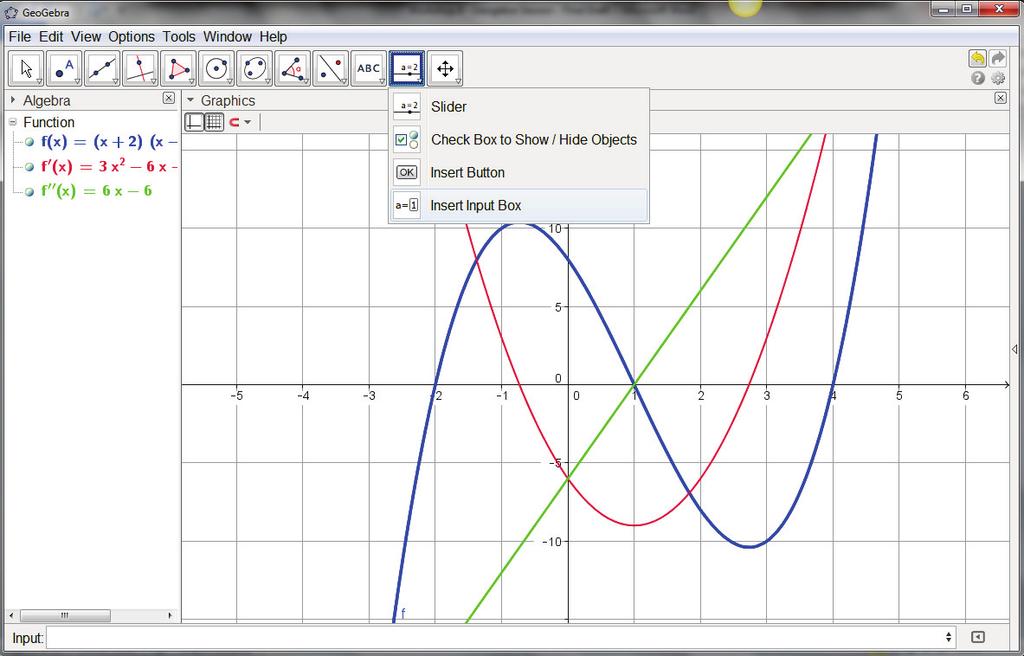The height and width of the screenshot is (656, 1024).
Task: Select the Circle with Center tool
Action: point(216,69)
